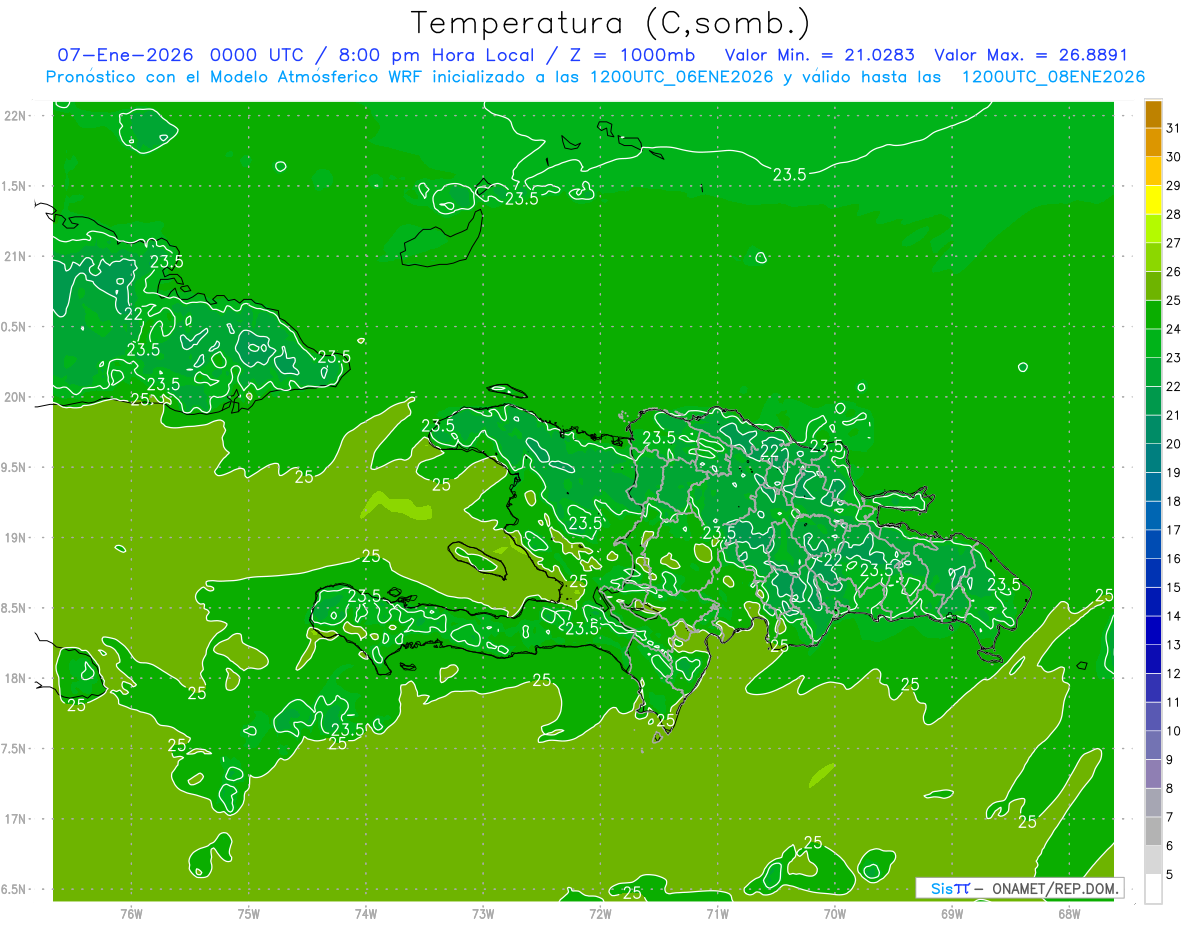
Task: Select the blue legend swatch between 17 and 18
Action: click(x=1153, y=516)
